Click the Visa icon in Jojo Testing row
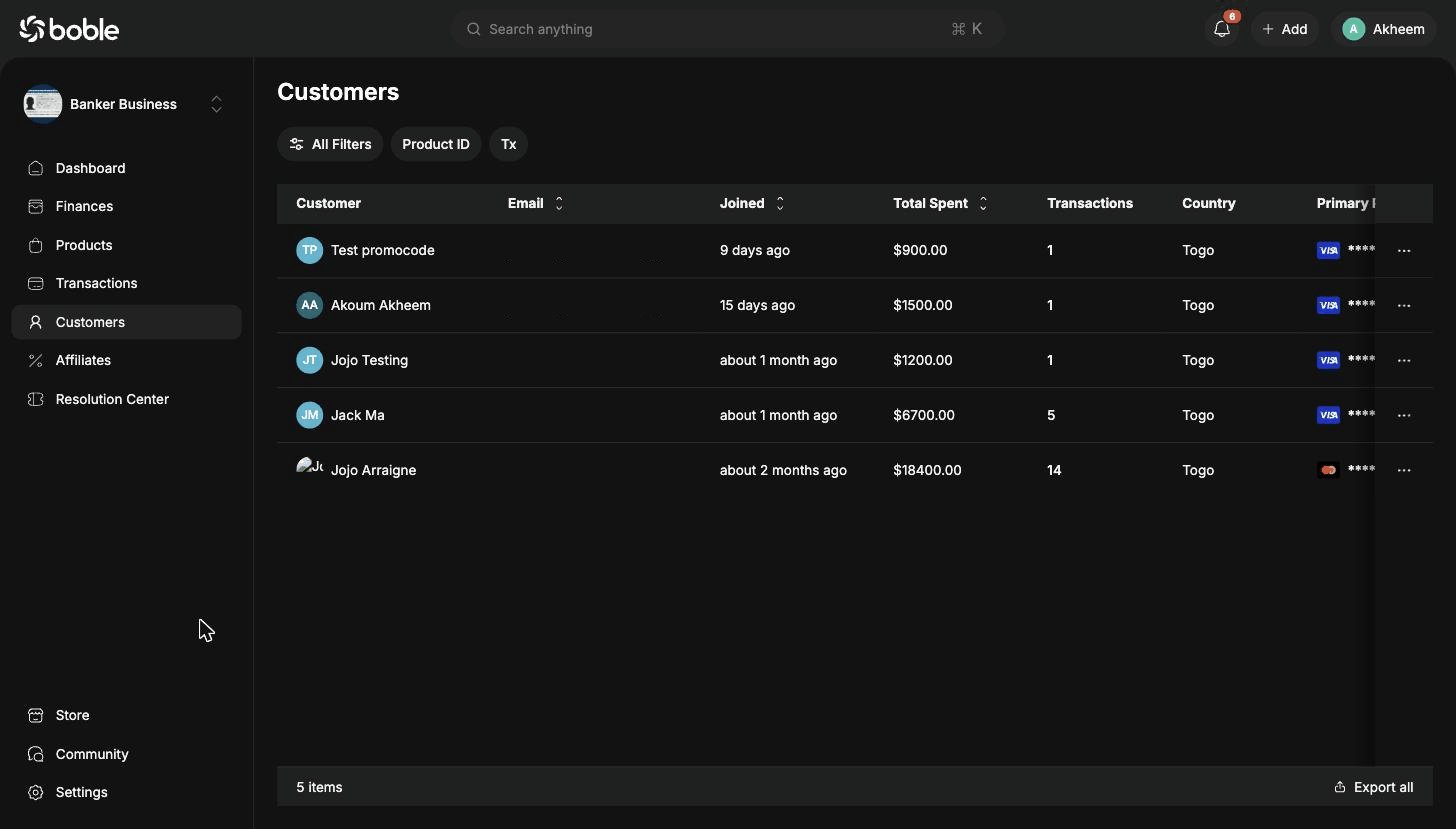 click(x=1328, y=360)
